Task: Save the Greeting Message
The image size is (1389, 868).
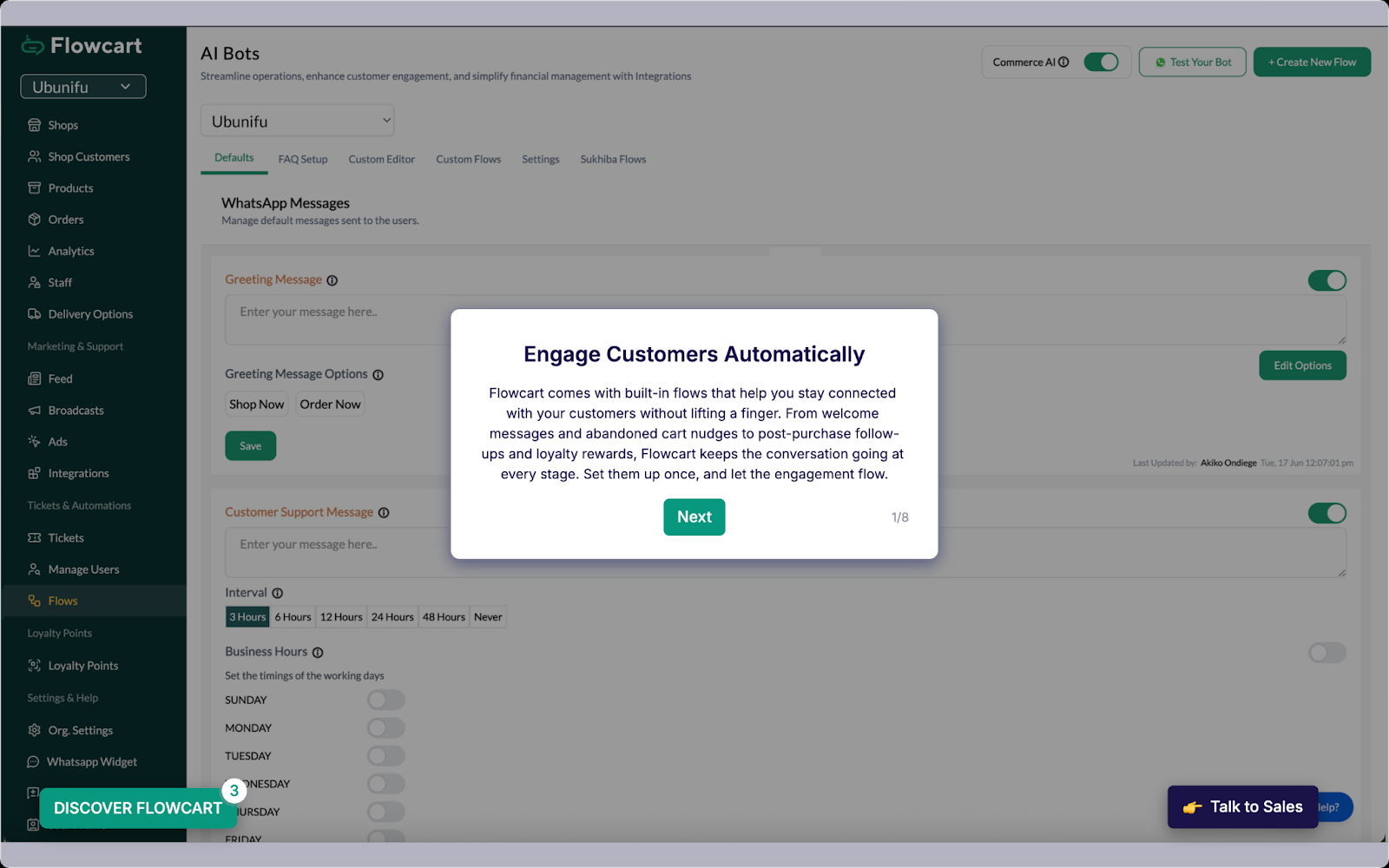Action: click(x=251, y=446)
